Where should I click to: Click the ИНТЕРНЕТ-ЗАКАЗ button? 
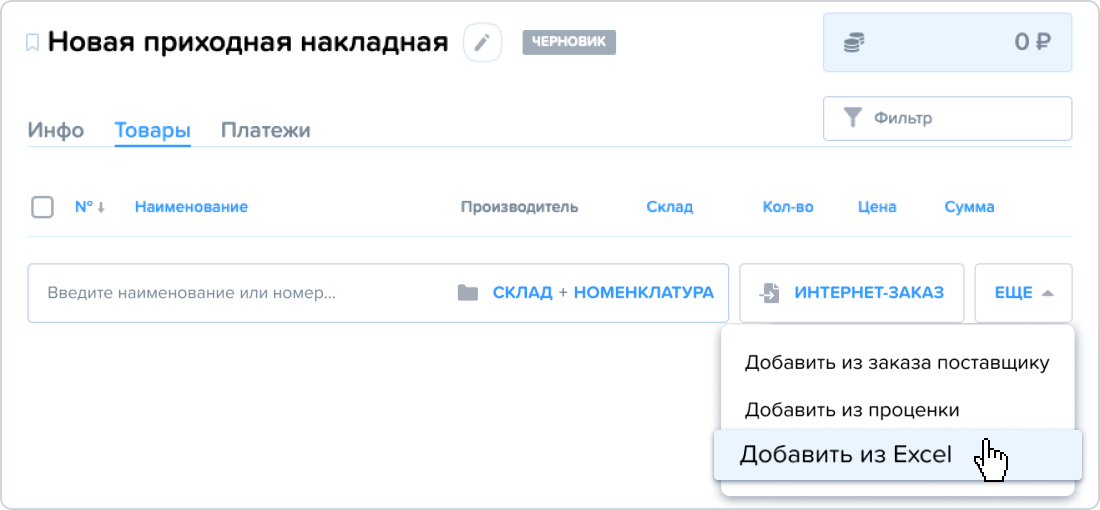(x=852, y=293)
